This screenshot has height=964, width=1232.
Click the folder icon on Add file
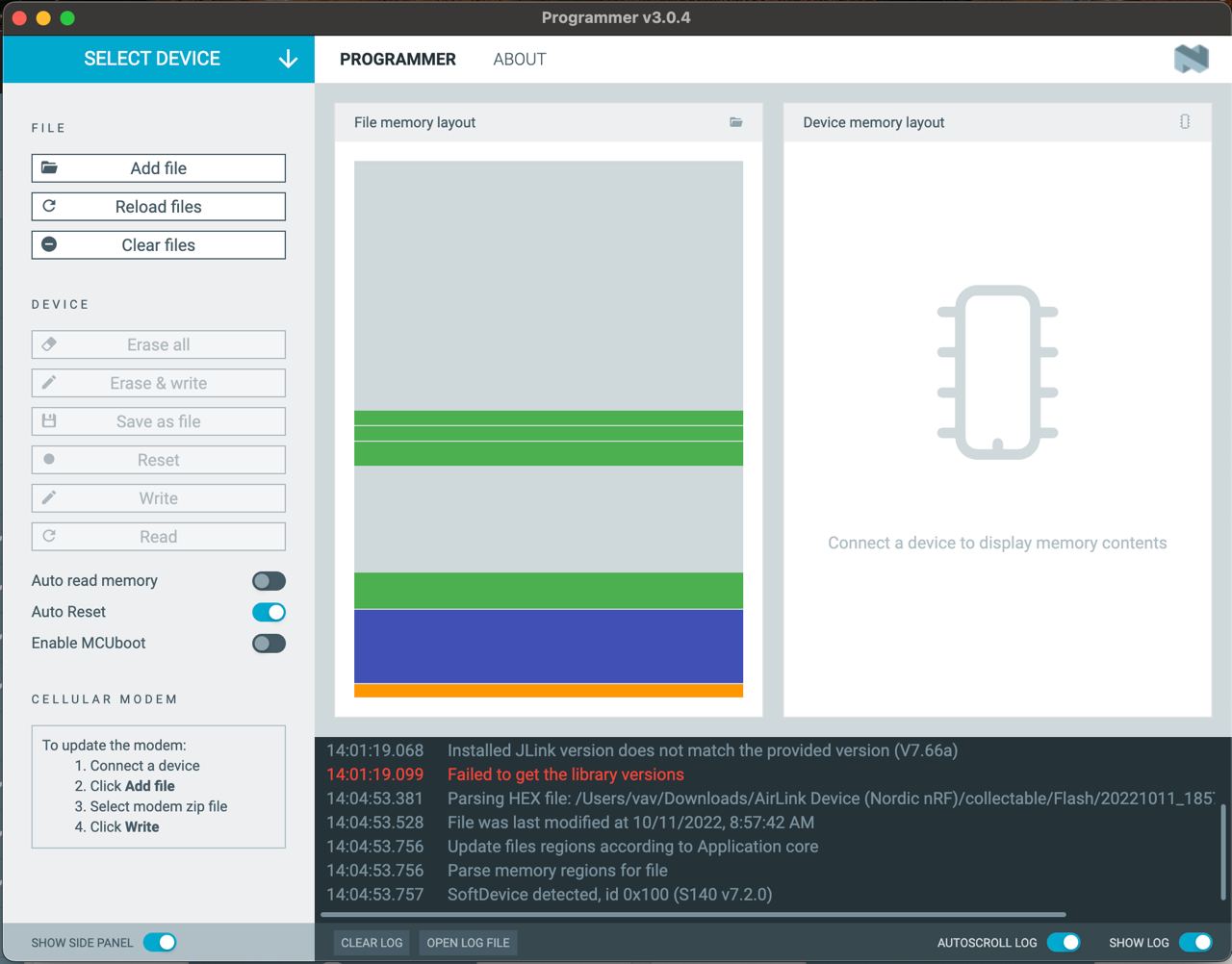point(49,167)
